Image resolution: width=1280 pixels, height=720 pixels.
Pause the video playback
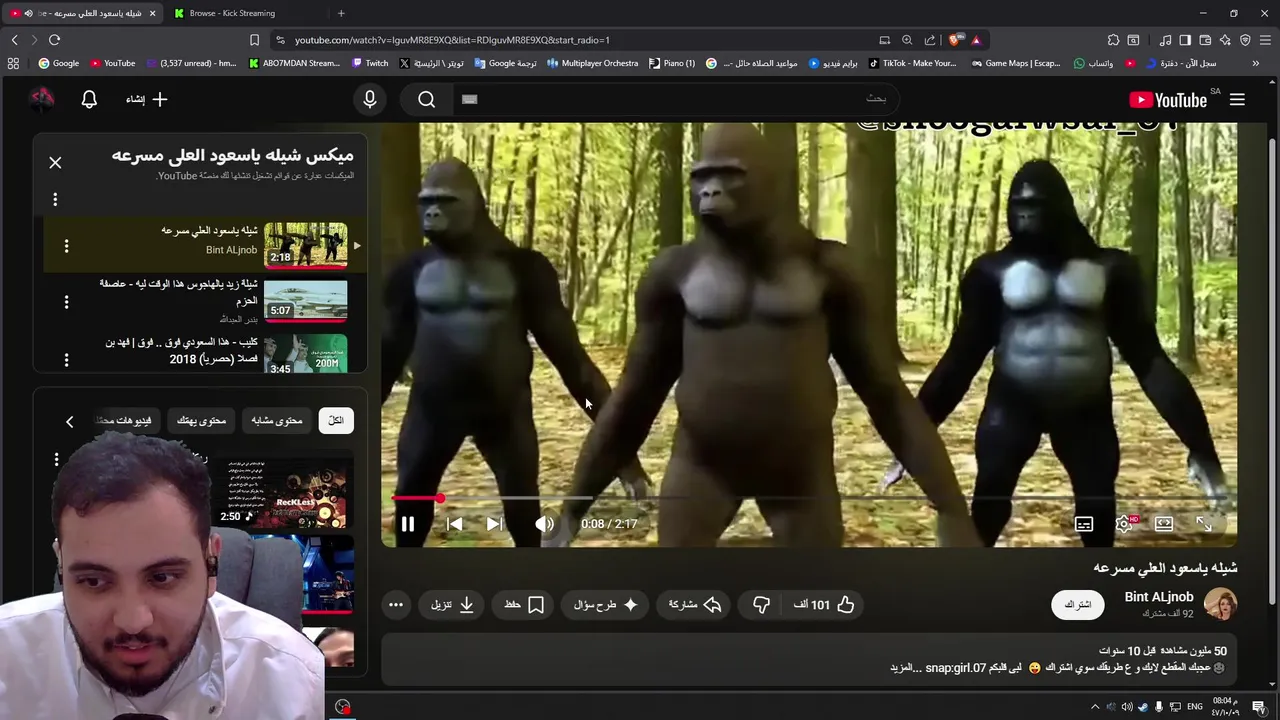click(x=408, y=524)
